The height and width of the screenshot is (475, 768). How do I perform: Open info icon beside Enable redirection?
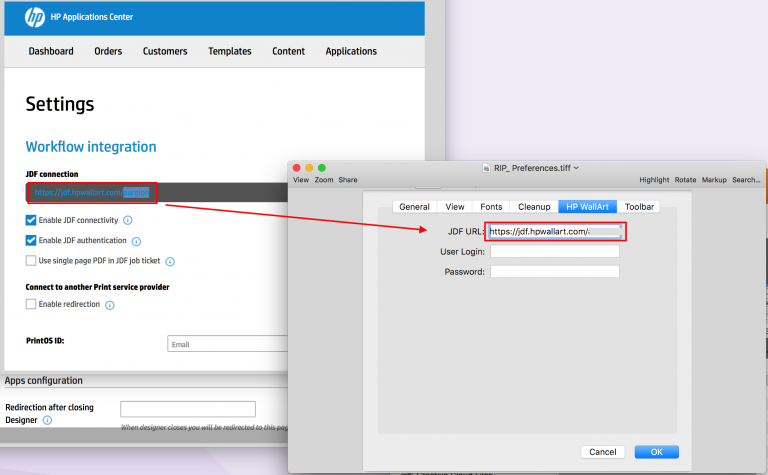click(110, 305)
